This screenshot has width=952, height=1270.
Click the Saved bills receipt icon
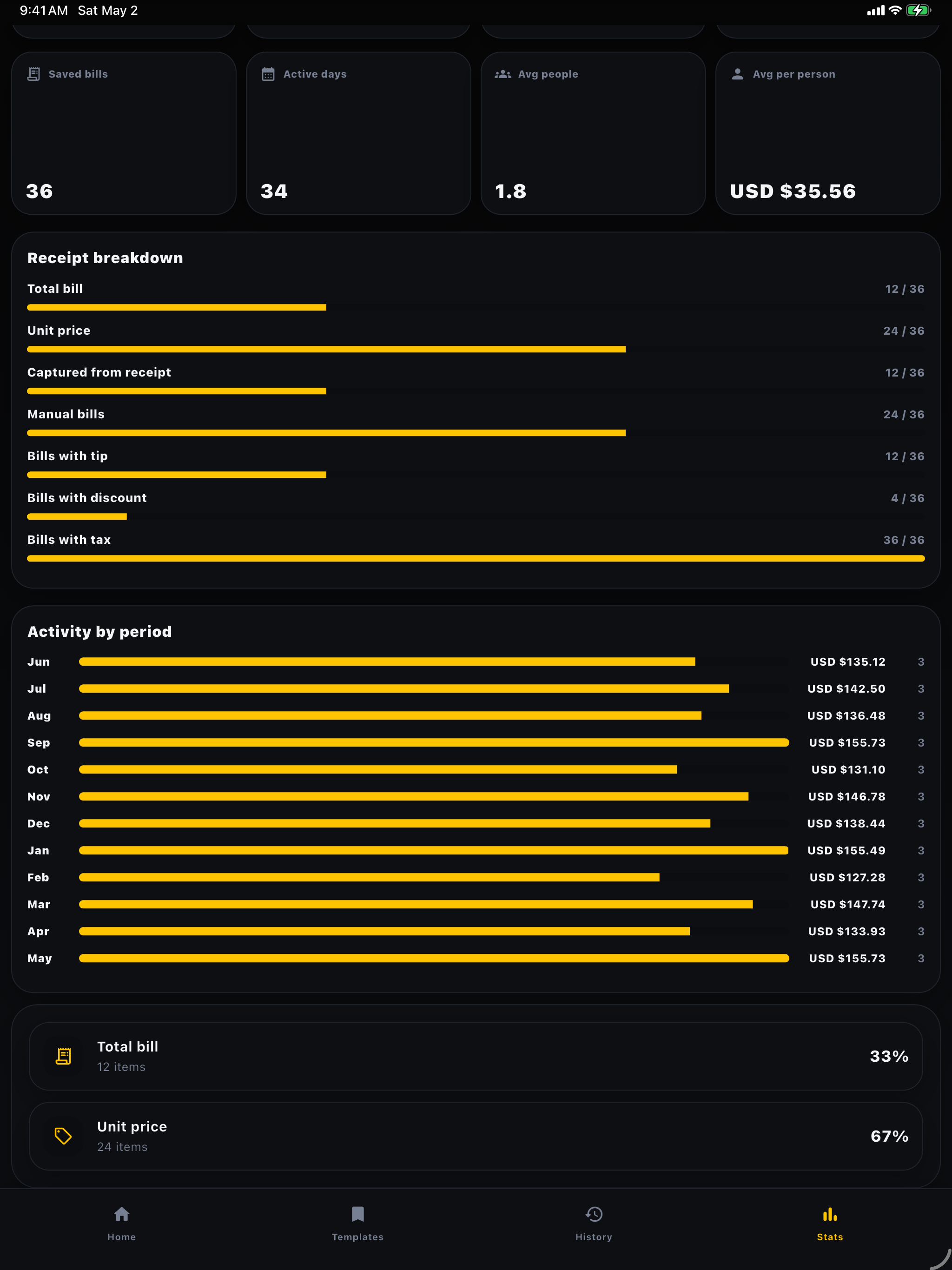[34, 74]
